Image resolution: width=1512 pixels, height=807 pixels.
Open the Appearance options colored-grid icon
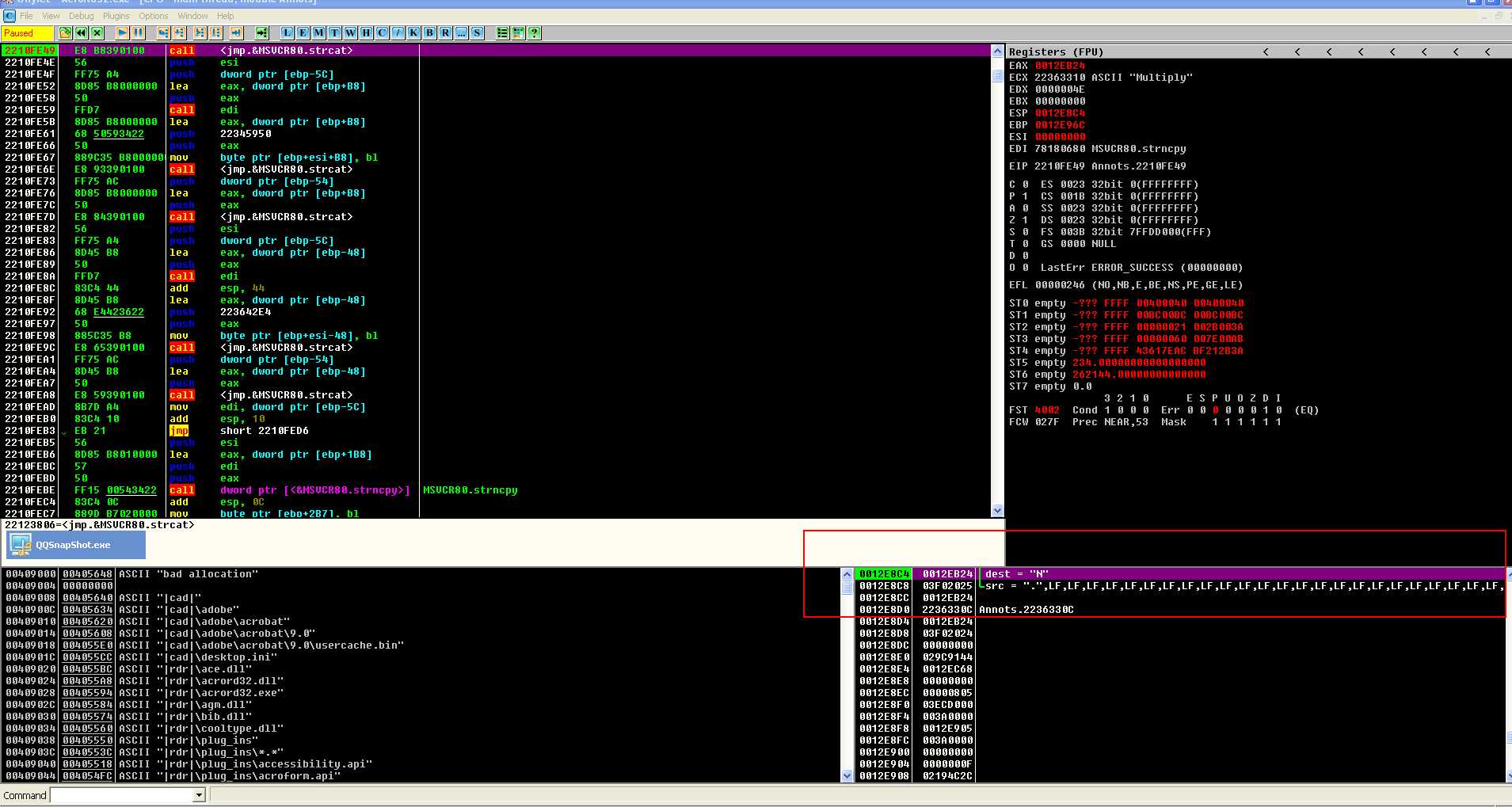tap(518, 32)
